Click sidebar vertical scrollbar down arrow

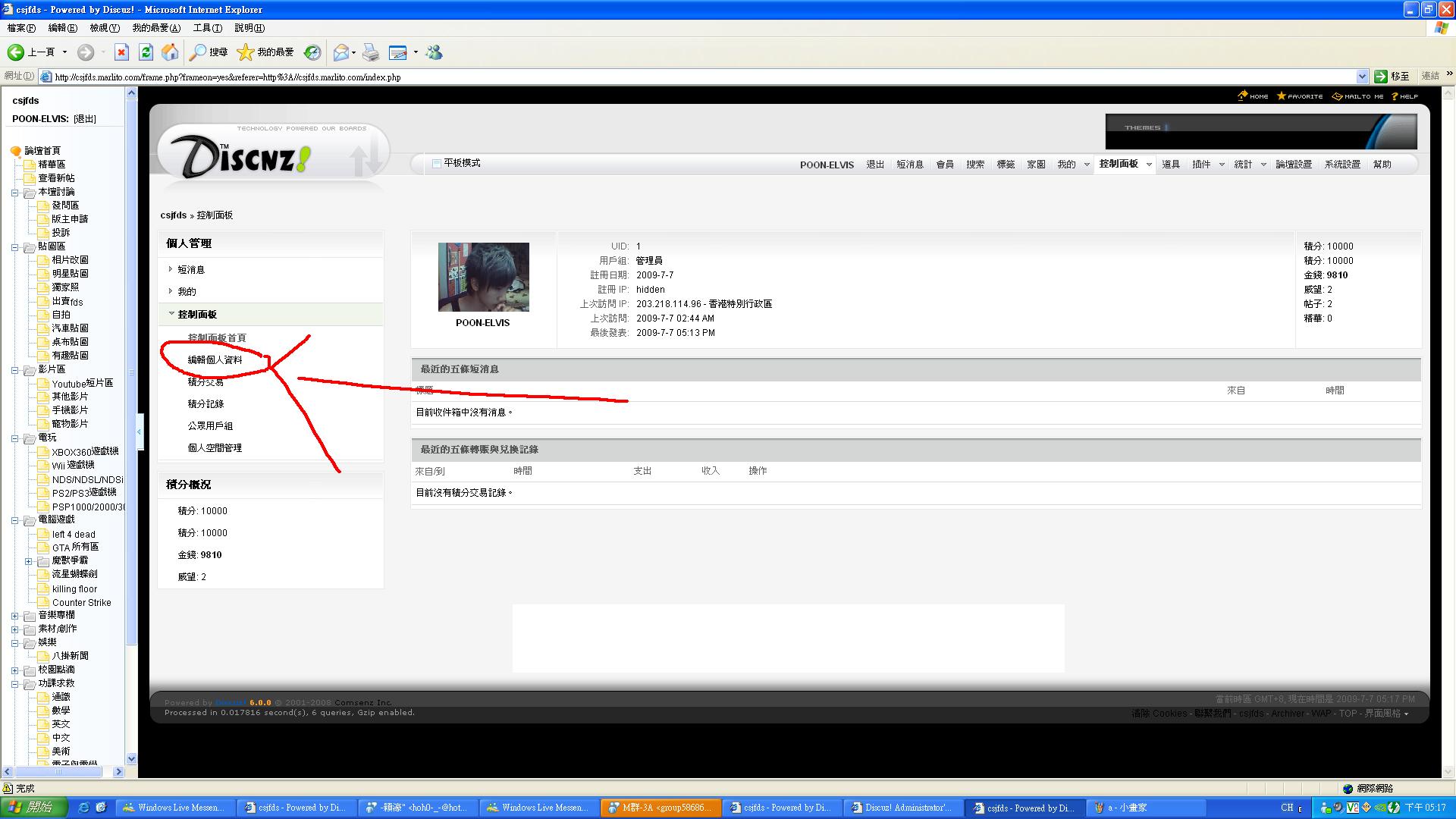(x=131, y=758)
